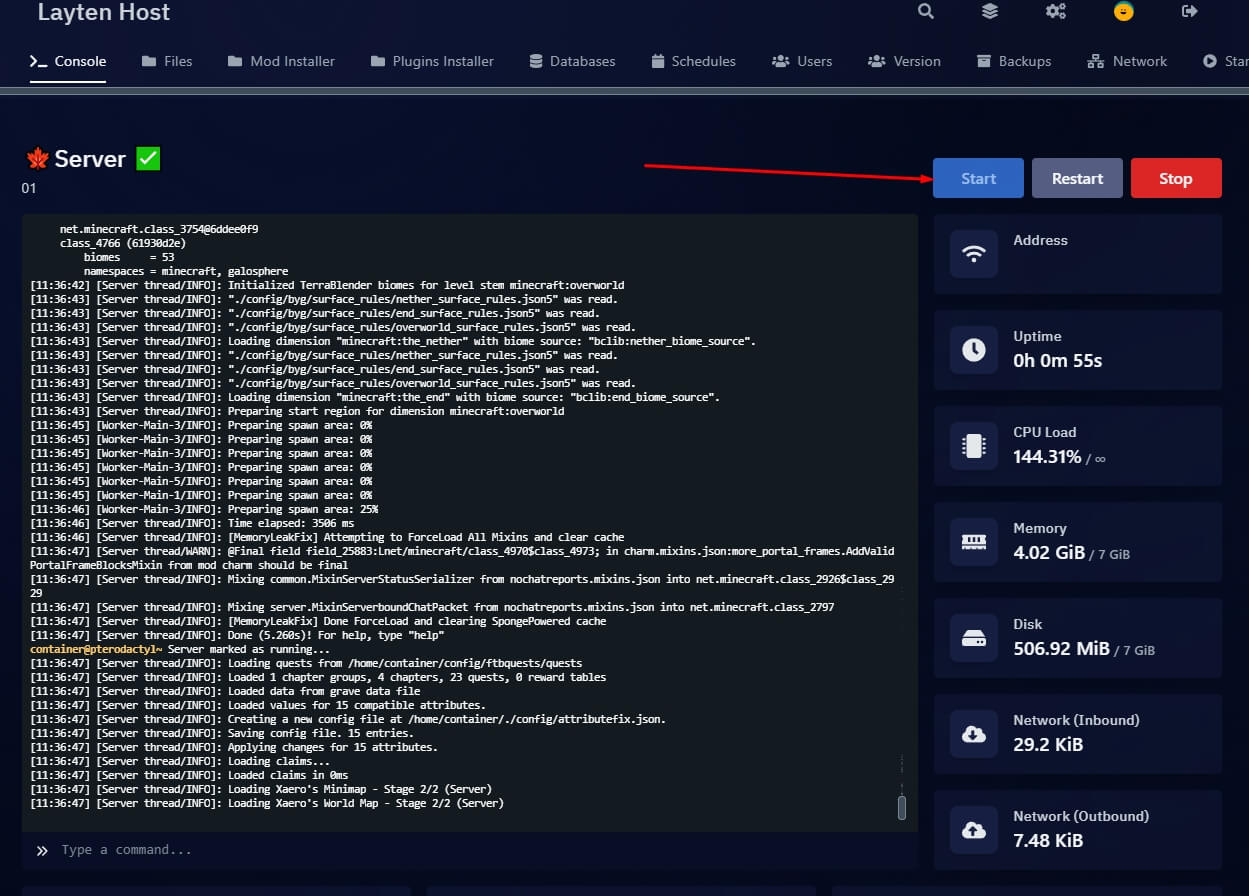
Task: Click the Network Outbound upload cloud icon
Action: coord(973,830)
